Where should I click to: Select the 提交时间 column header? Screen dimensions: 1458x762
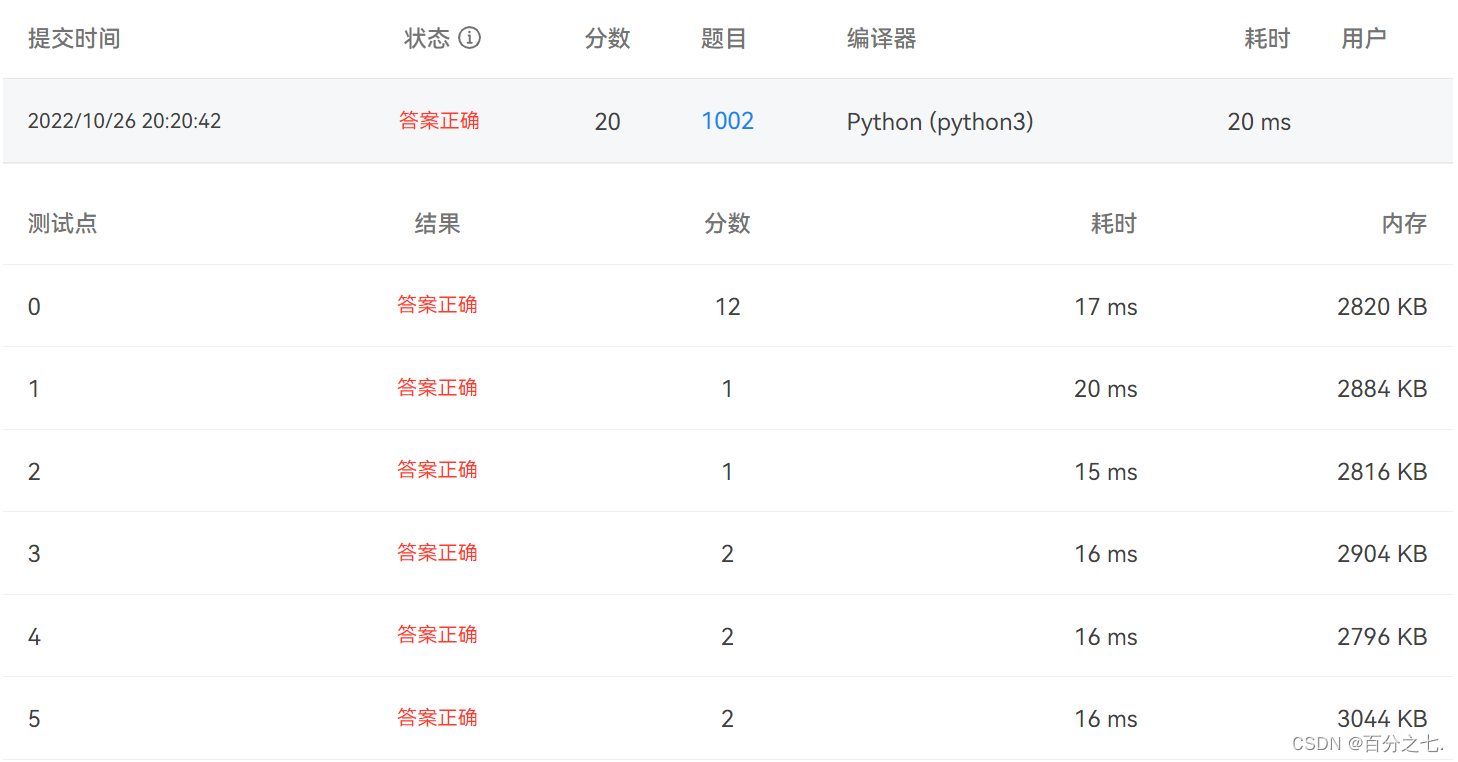click(x=74, y=38)
